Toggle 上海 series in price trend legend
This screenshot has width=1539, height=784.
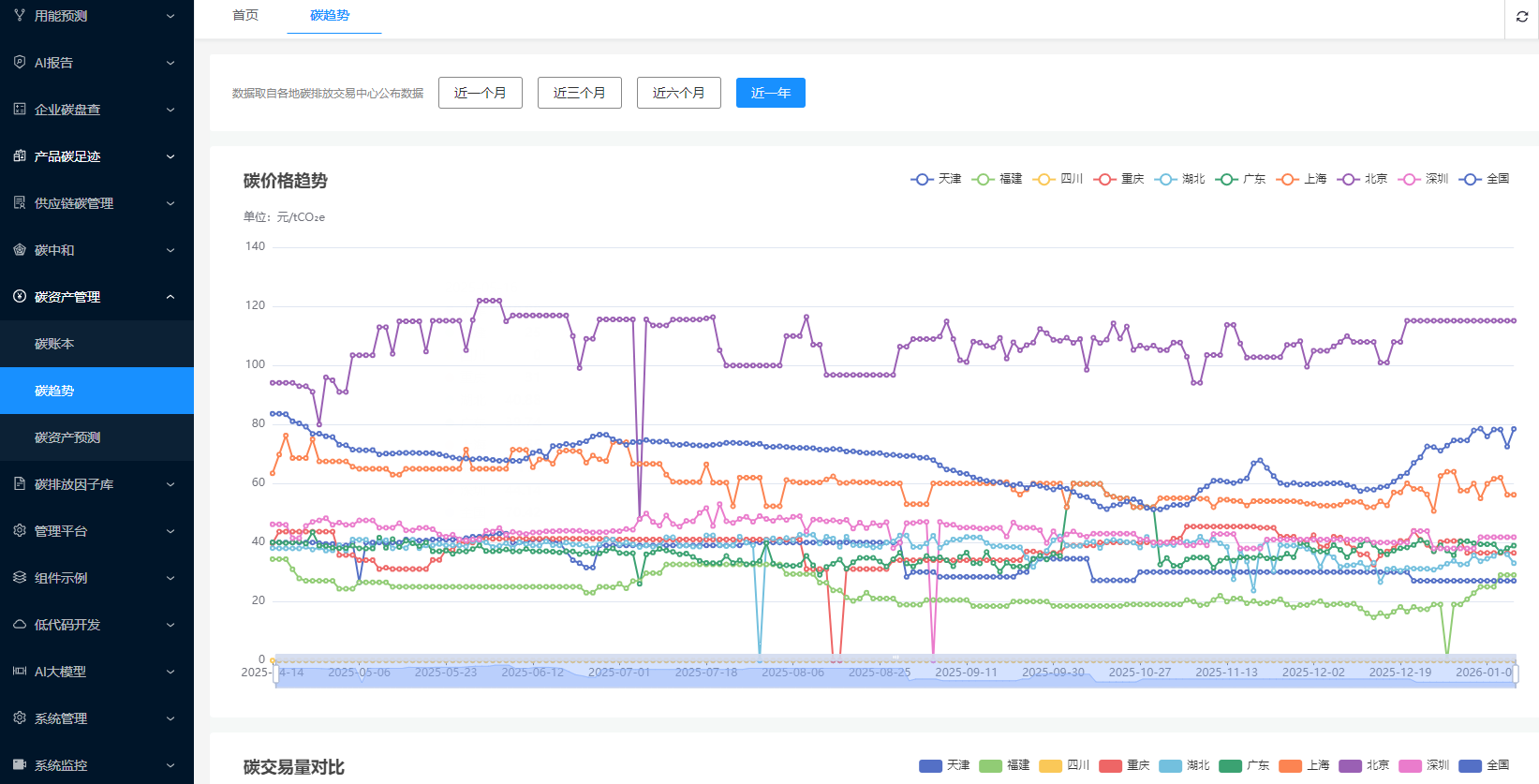(1301, 179)
